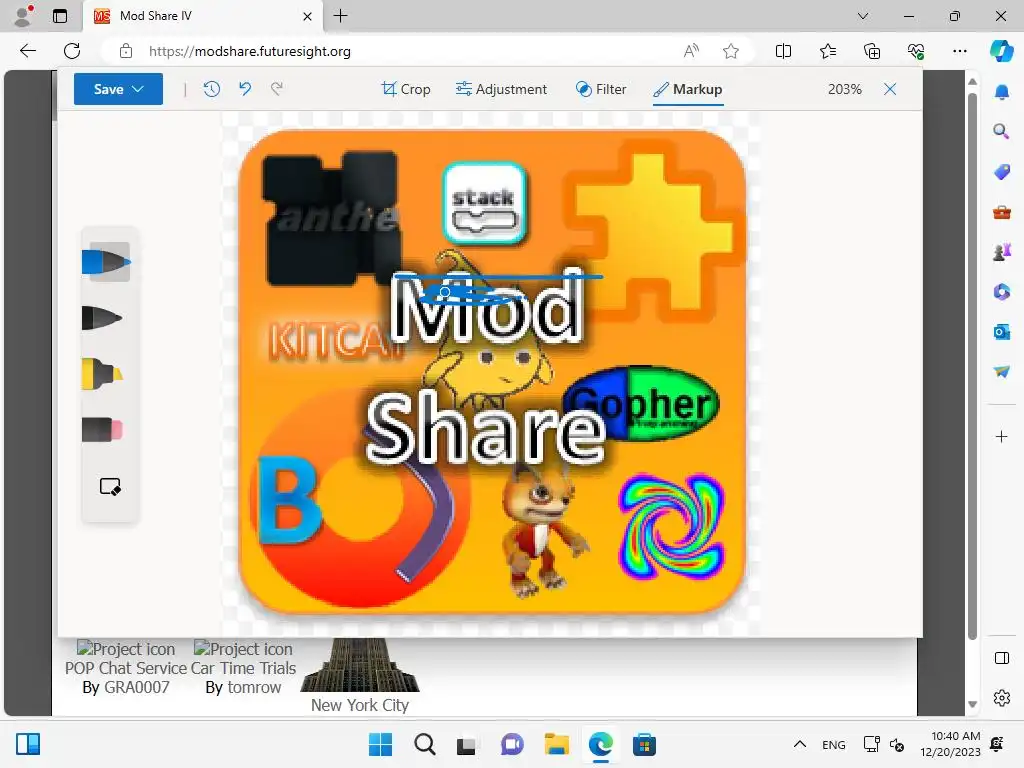
Task: Open tomrow user profile link
Action: point(254,687)
